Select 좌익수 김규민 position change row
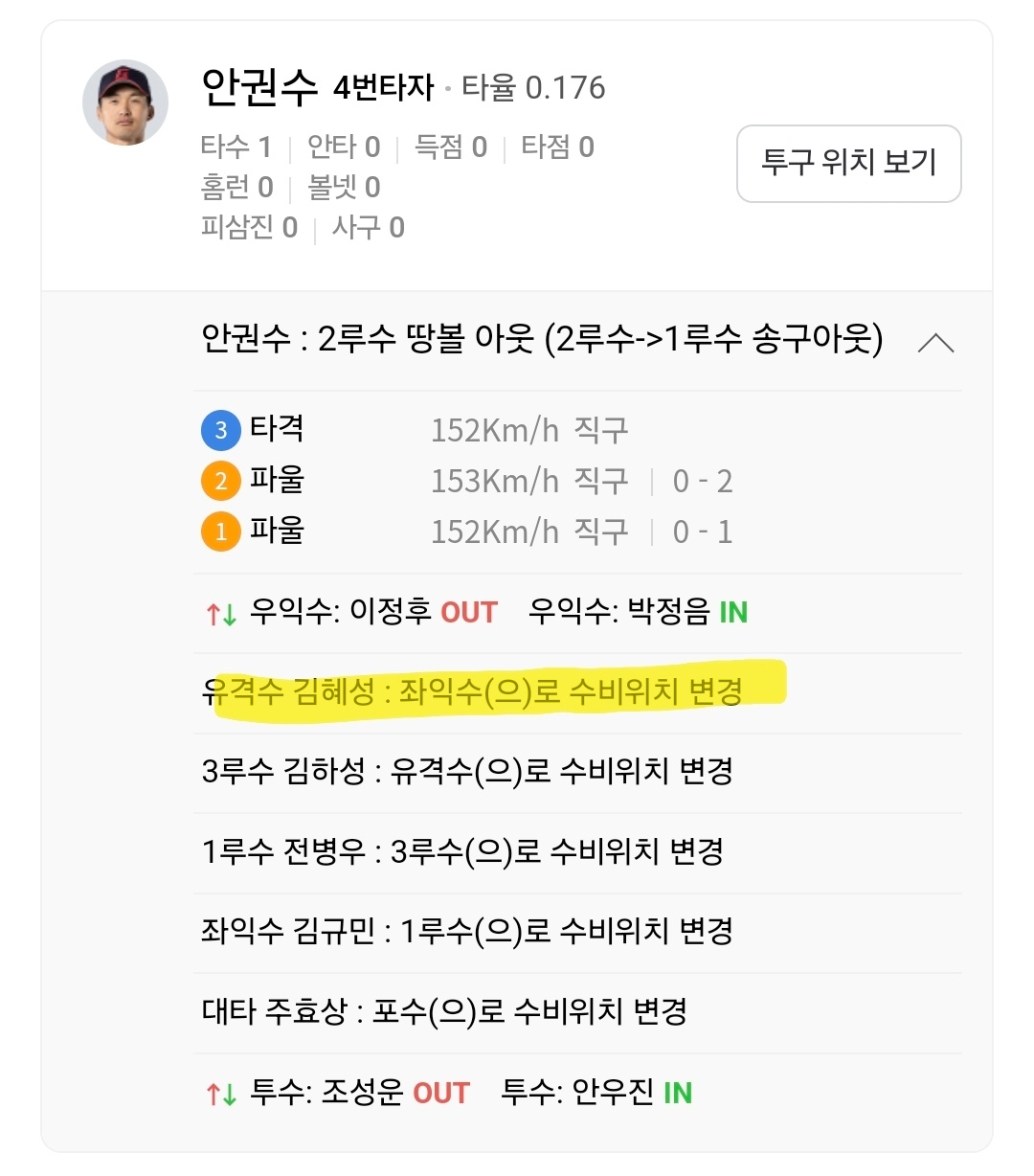 tap(467, 931)
